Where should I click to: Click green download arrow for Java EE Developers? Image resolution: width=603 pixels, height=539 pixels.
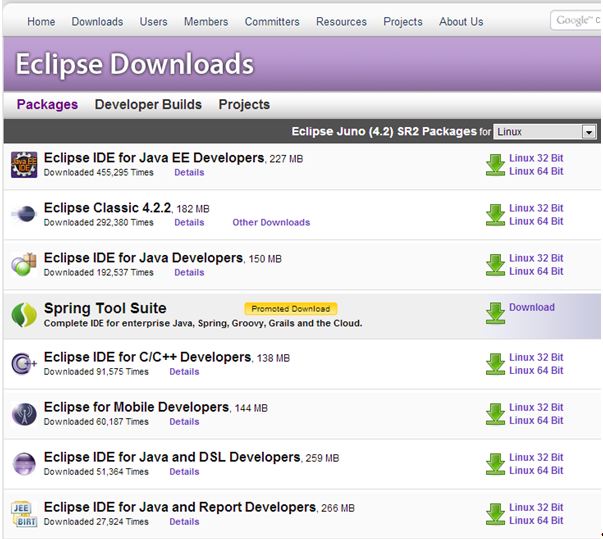[495, 165]
